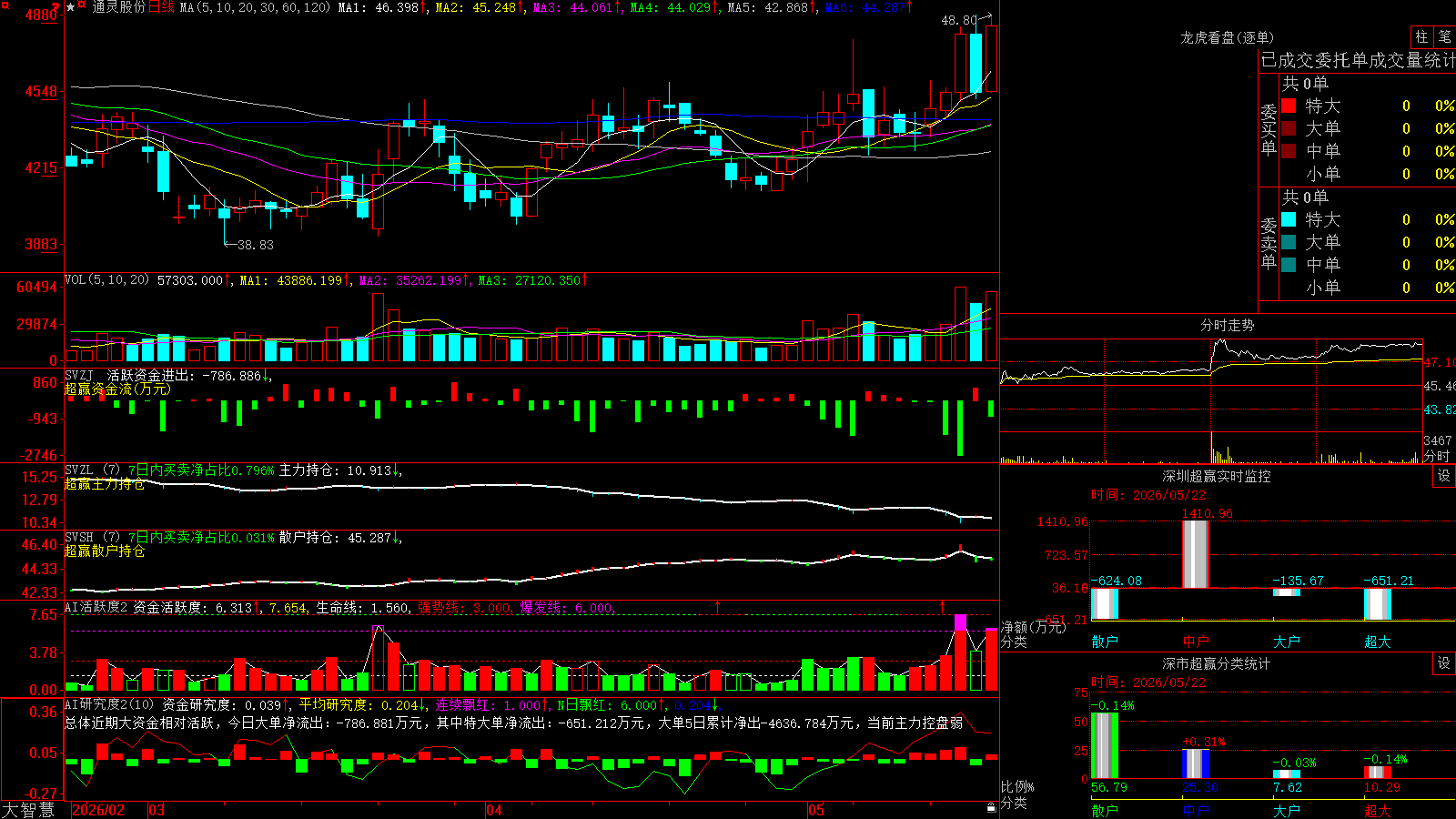The image size is (1456, 819).
Task: Click the SVZJ indicator label
Action: click(x=79, y=375)
